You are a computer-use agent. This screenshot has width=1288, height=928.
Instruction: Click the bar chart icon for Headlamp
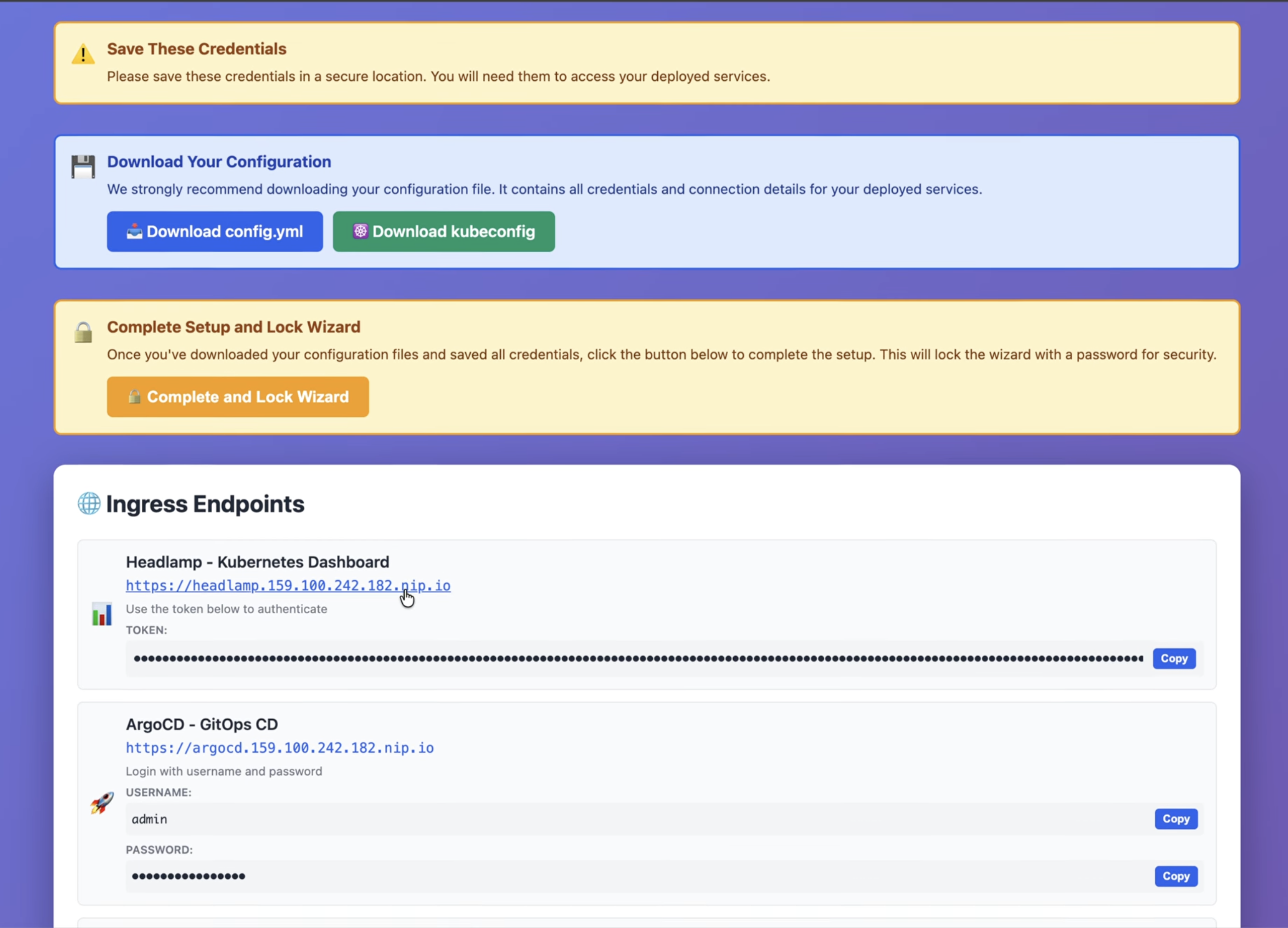[102, 614]
